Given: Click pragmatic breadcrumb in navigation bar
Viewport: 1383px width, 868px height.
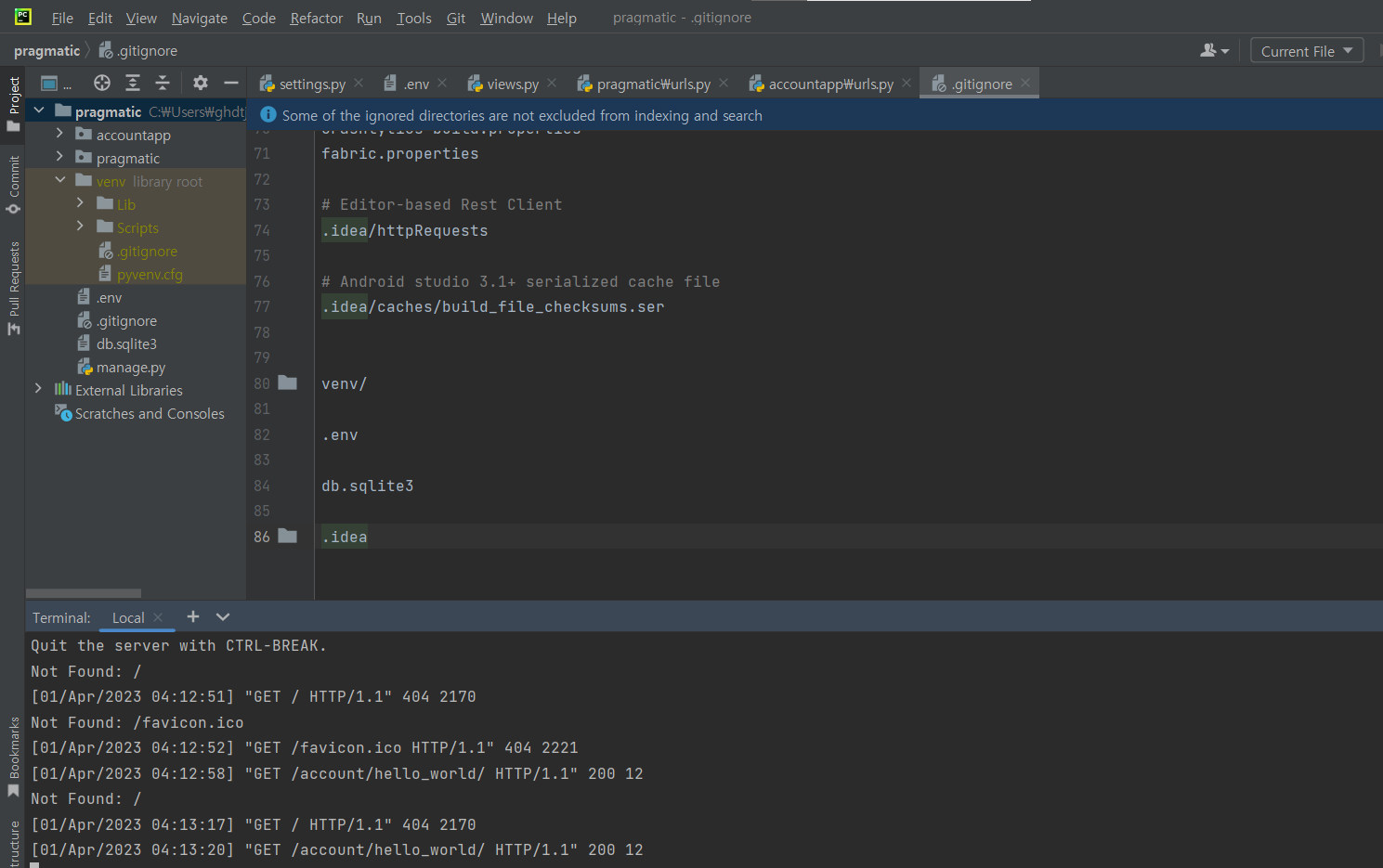Looking at the screenshot, I should pyautogui.click(x=47, y=50).
